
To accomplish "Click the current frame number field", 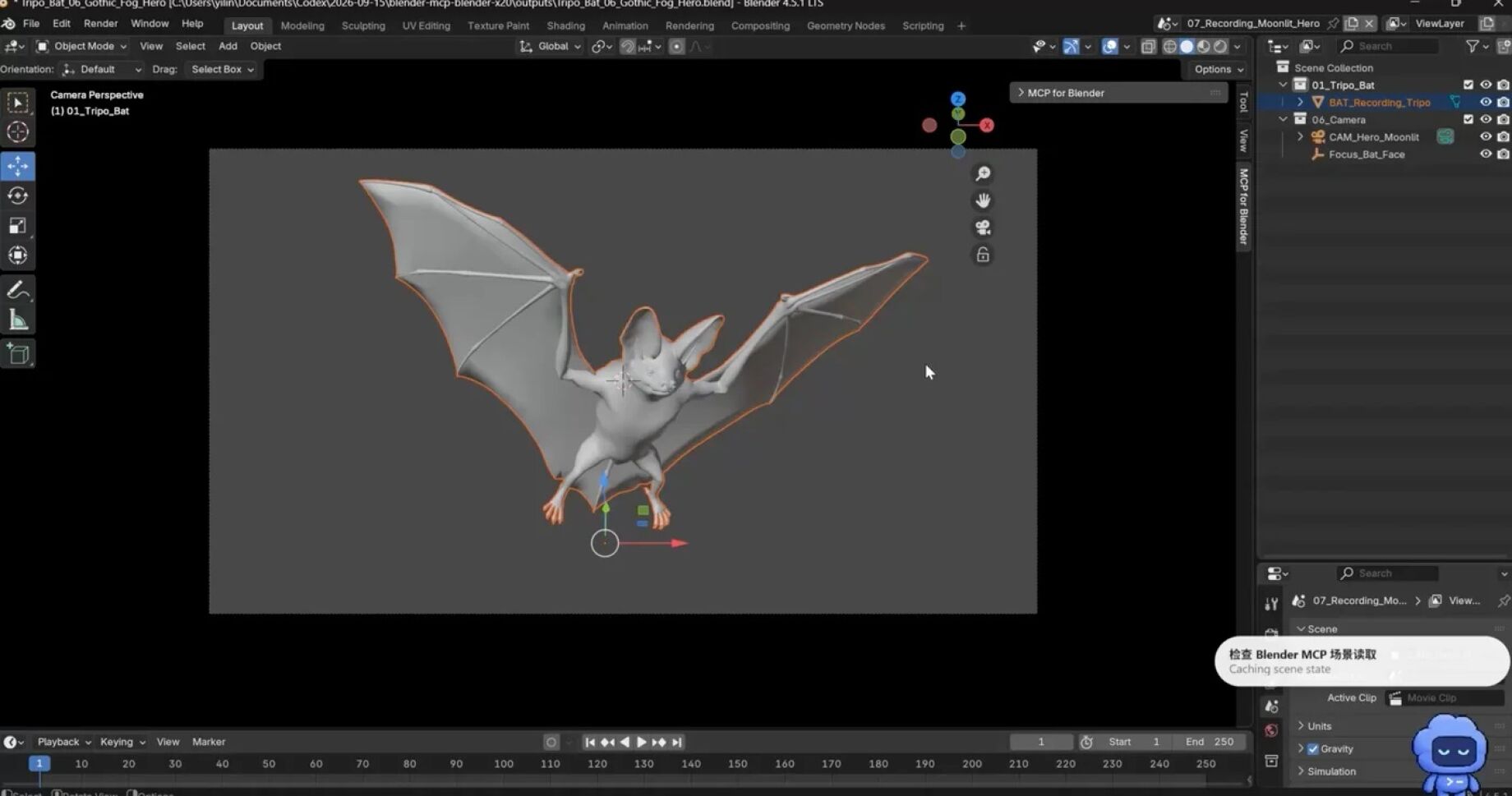I will point(1041,742).
